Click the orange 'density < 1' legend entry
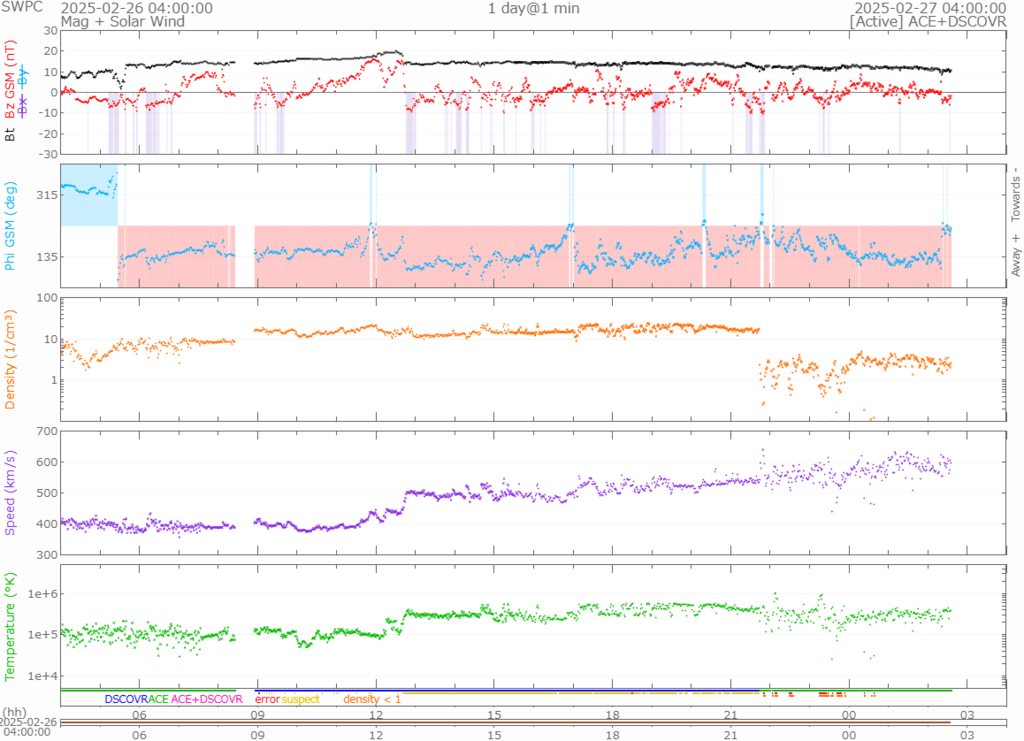Viewport: 1024px width, 741px height. (x=372, y=699)
